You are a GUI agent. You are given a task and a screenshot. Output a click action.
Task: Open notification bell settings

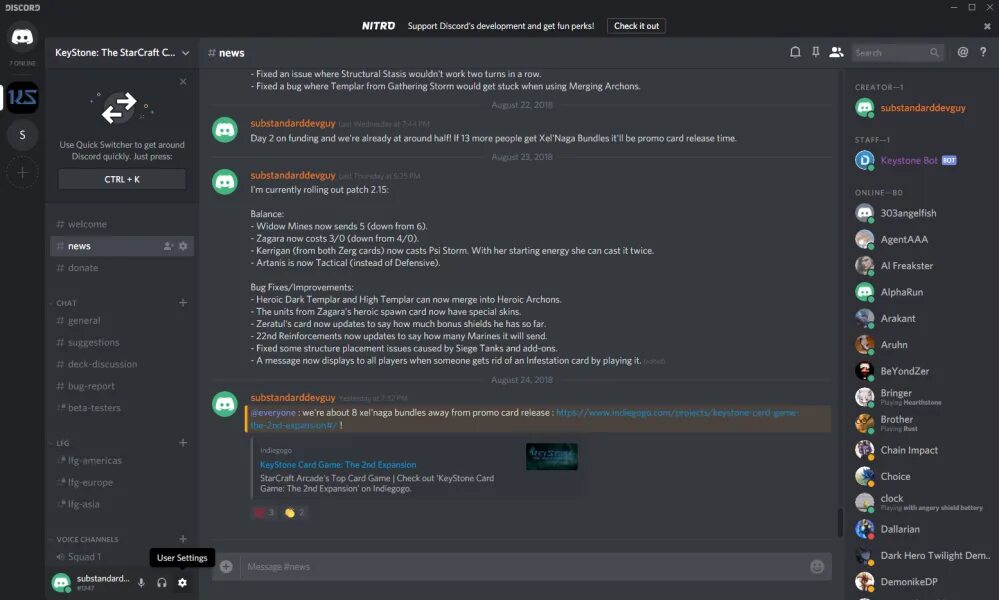pyautogui.click(x=795, y=52)
